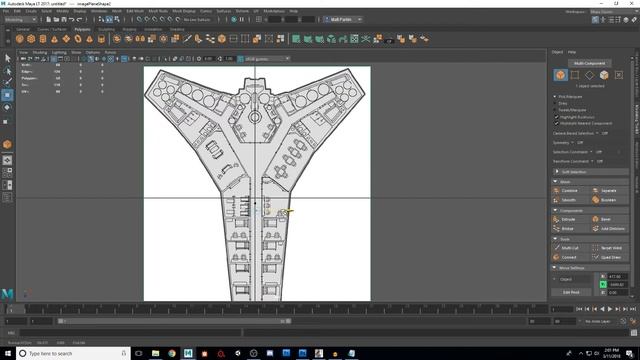Image resolution: width=640 pixels, height=360 pixels.
Task: Uncheck Highlight Backfaces
Action: [x=556, y=117]
